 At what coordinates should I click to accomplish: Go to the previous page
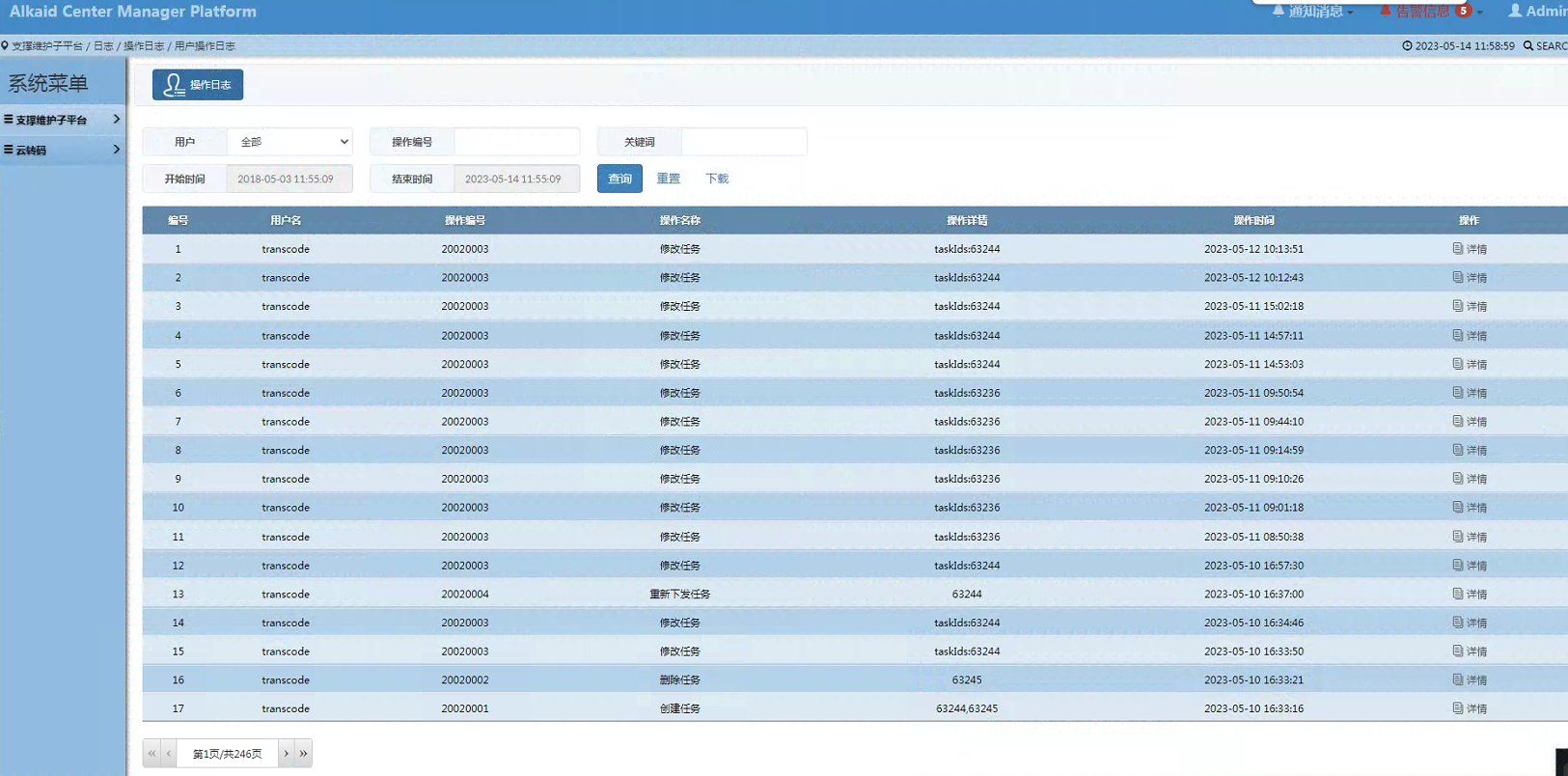169,754
